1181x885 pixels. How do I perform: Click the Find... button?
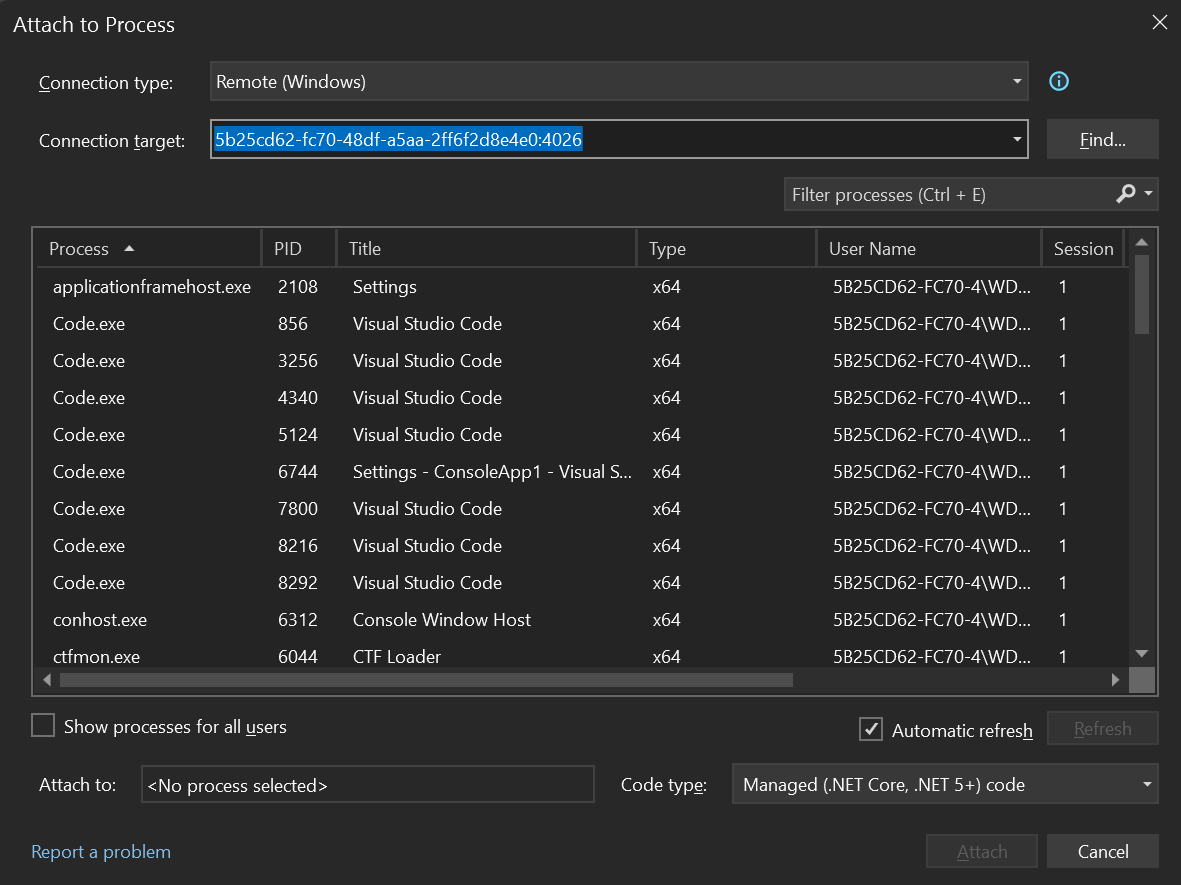[x=1102, y=139]
